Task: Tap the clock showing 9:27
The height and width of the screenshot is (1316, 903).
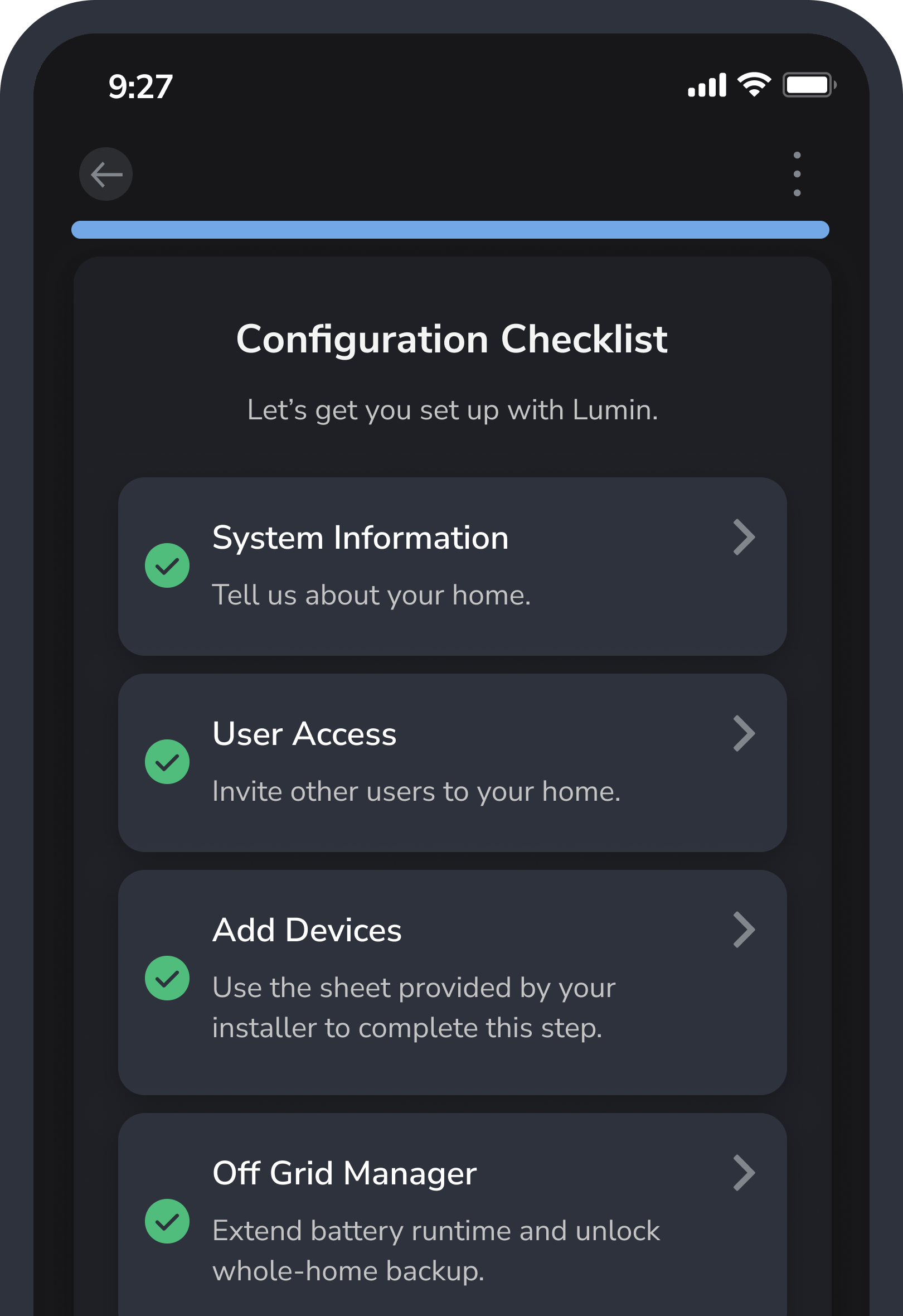Action: pos(140,86)
